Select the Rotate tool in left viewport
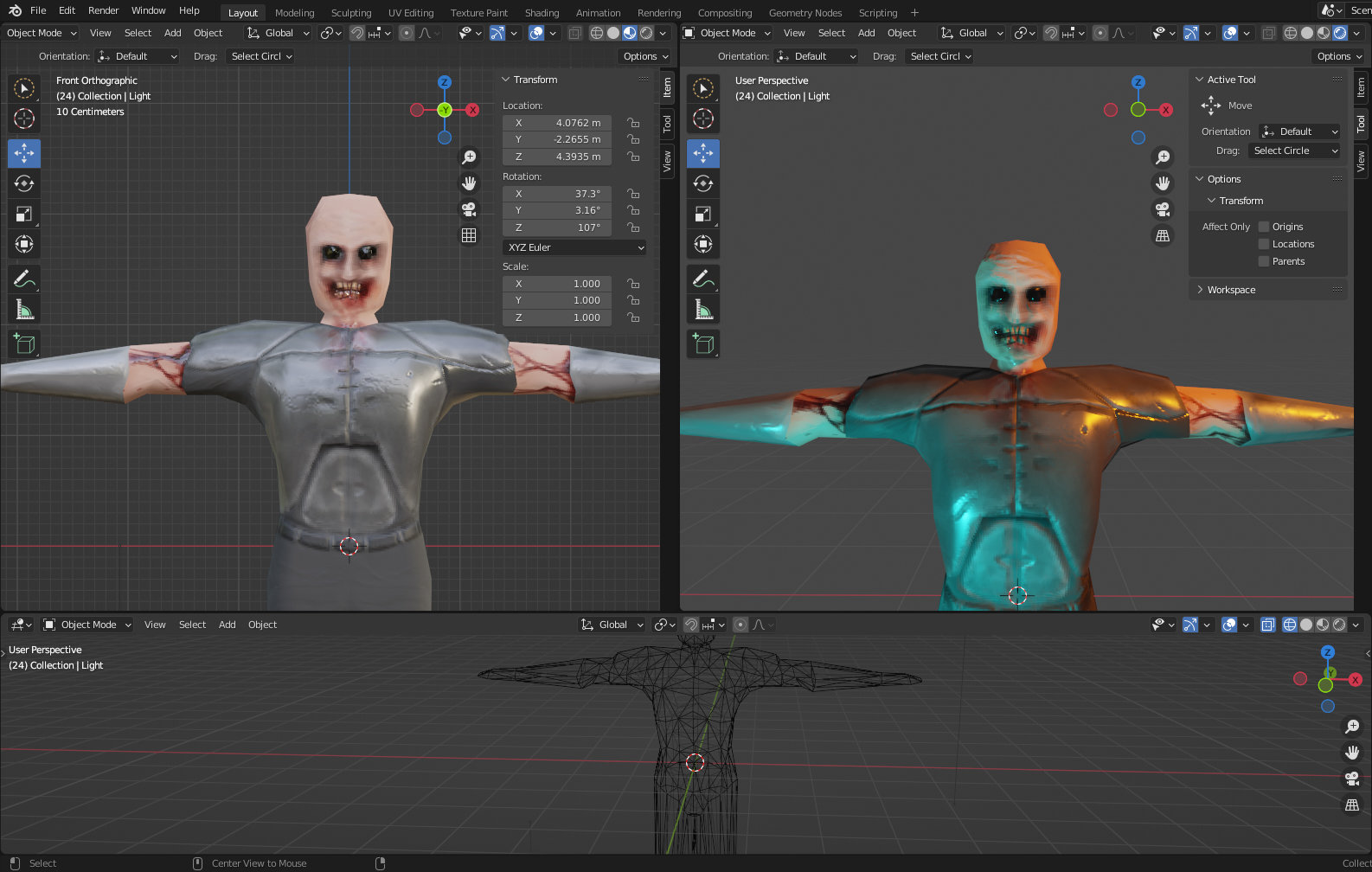This screenshot has width=1372, height=872. (24, 183)
